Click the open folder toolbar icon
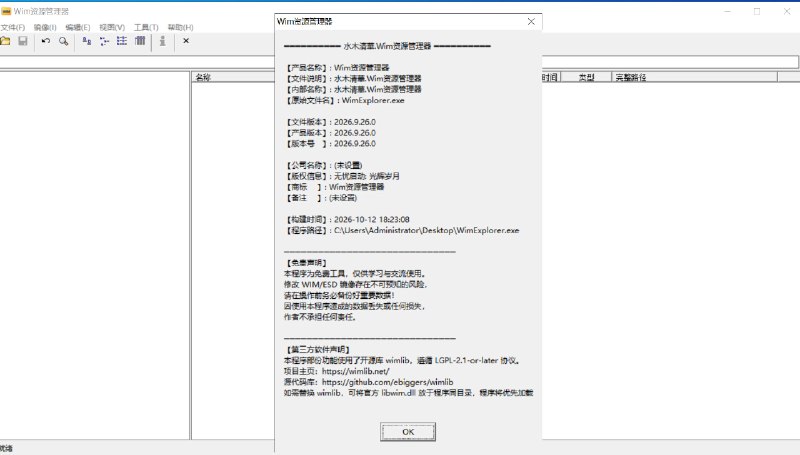Image resolution: width=800 pixels, height=455 pixels. click(6, 41)
